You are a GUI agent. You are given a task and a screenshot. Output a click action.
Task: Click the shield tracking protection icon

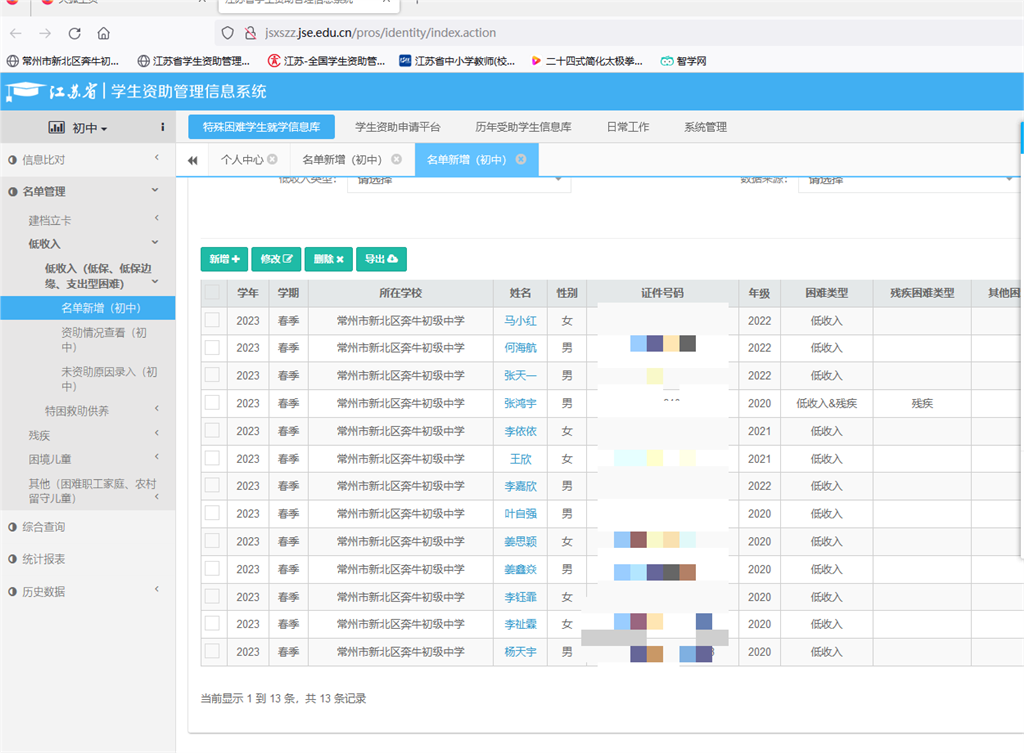(227, 33)
